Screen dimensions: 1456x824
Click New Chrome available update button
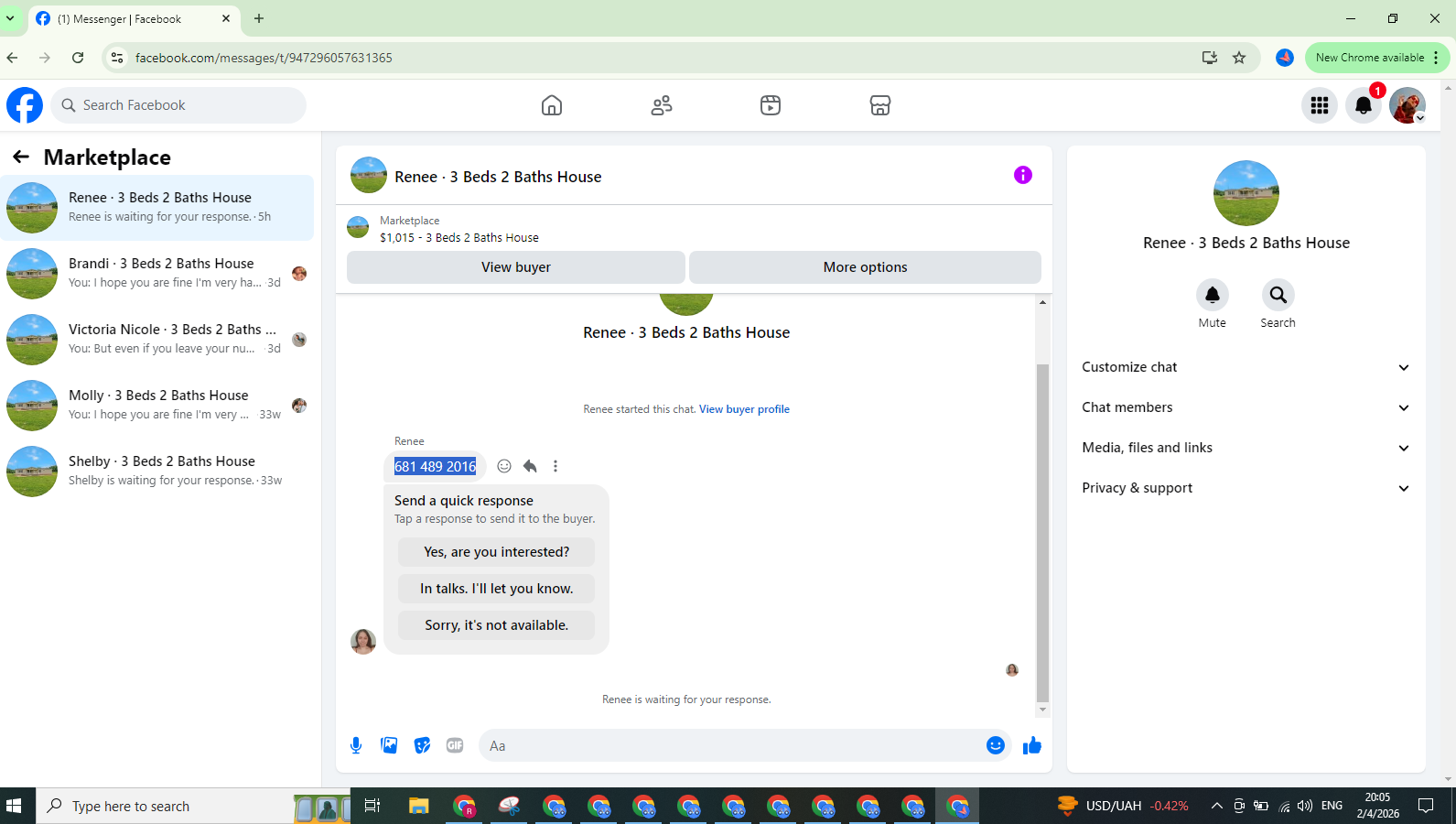point(1376,58)
